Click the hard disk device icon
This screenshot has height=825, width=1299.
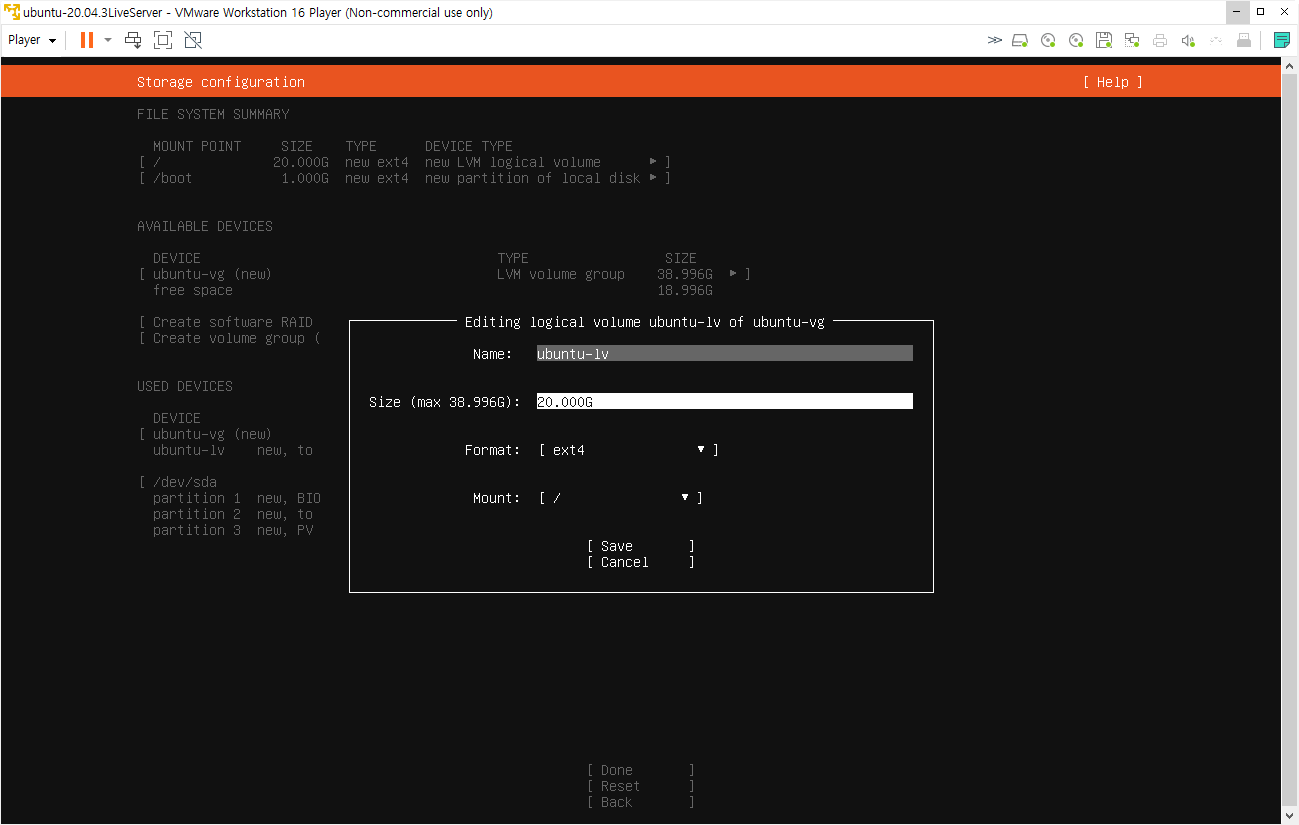pos(1020,40)
